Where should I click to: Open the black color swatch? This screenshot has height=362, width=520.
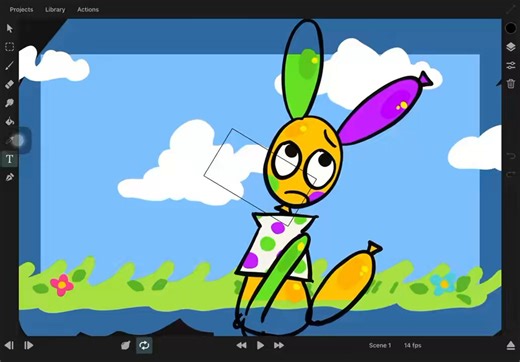coord(511,28)
